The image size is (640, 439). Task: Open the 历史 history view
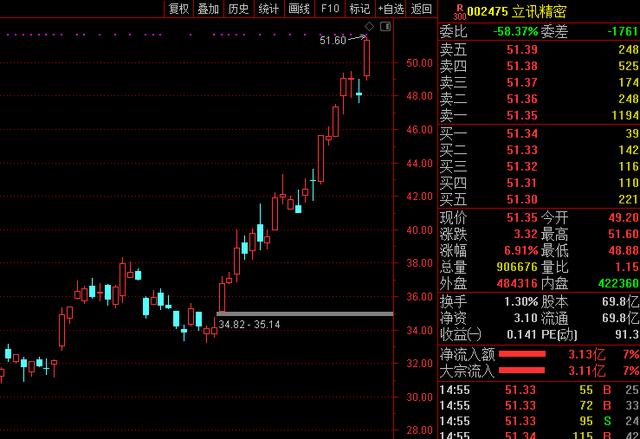point(238,8)
